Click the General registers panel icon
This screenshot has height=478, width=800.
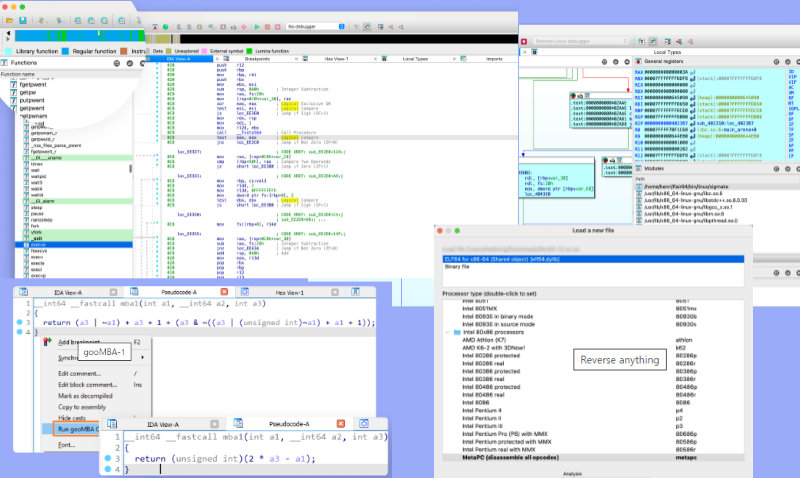[638, 61]
